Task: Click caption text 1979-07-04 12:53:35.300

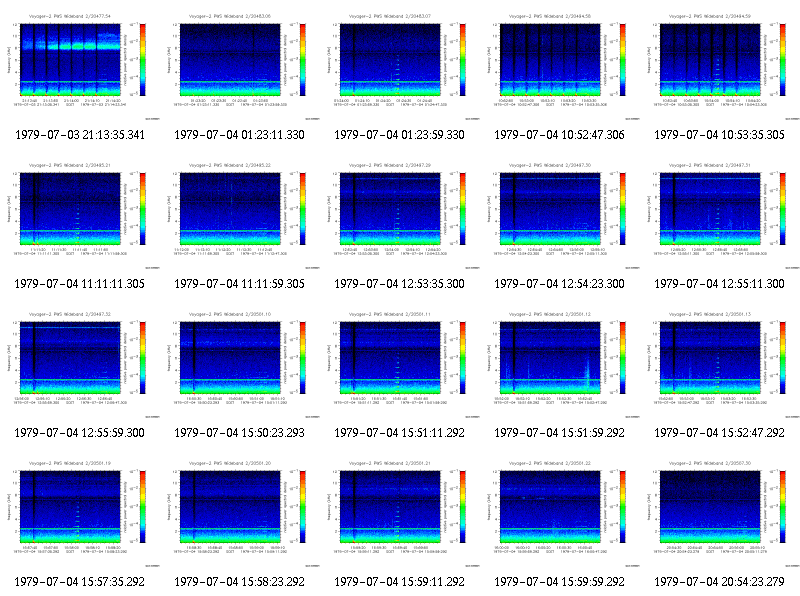Action: pyautogui.click(x=399, y=284)
